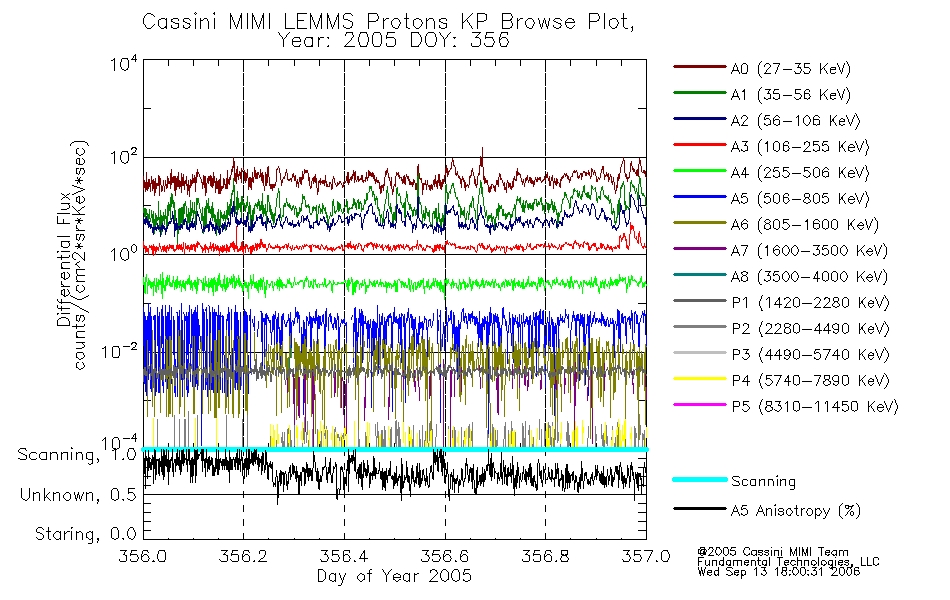The image size is (950, 600).
Task: Click the Day of Year 2005 axis title
Action: [394, 576]
